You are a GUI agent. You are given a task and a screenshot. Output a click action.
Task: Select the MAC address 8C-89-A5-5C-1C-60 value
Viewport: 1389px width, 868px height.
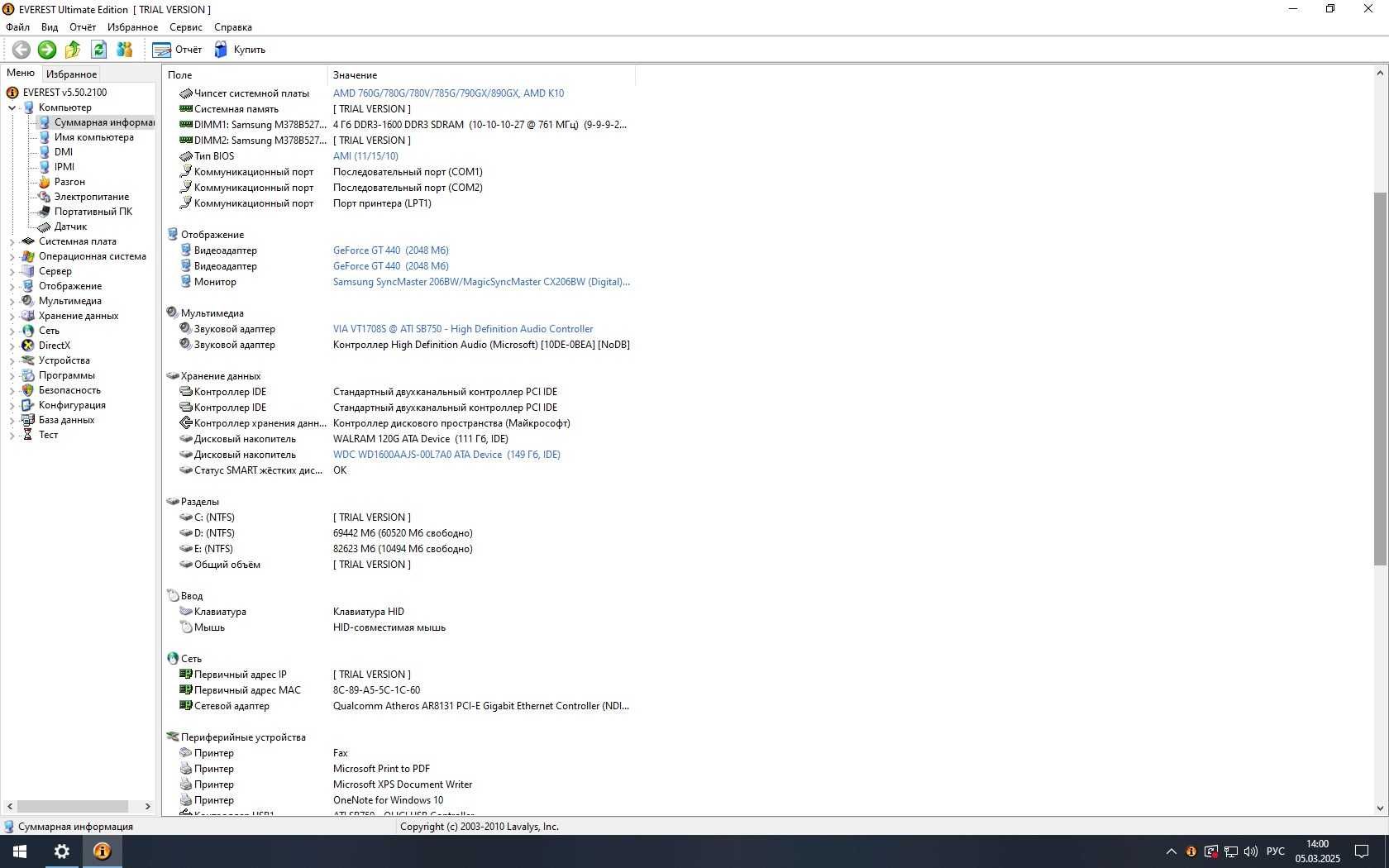pyautogui.click(x=376, y=690)
